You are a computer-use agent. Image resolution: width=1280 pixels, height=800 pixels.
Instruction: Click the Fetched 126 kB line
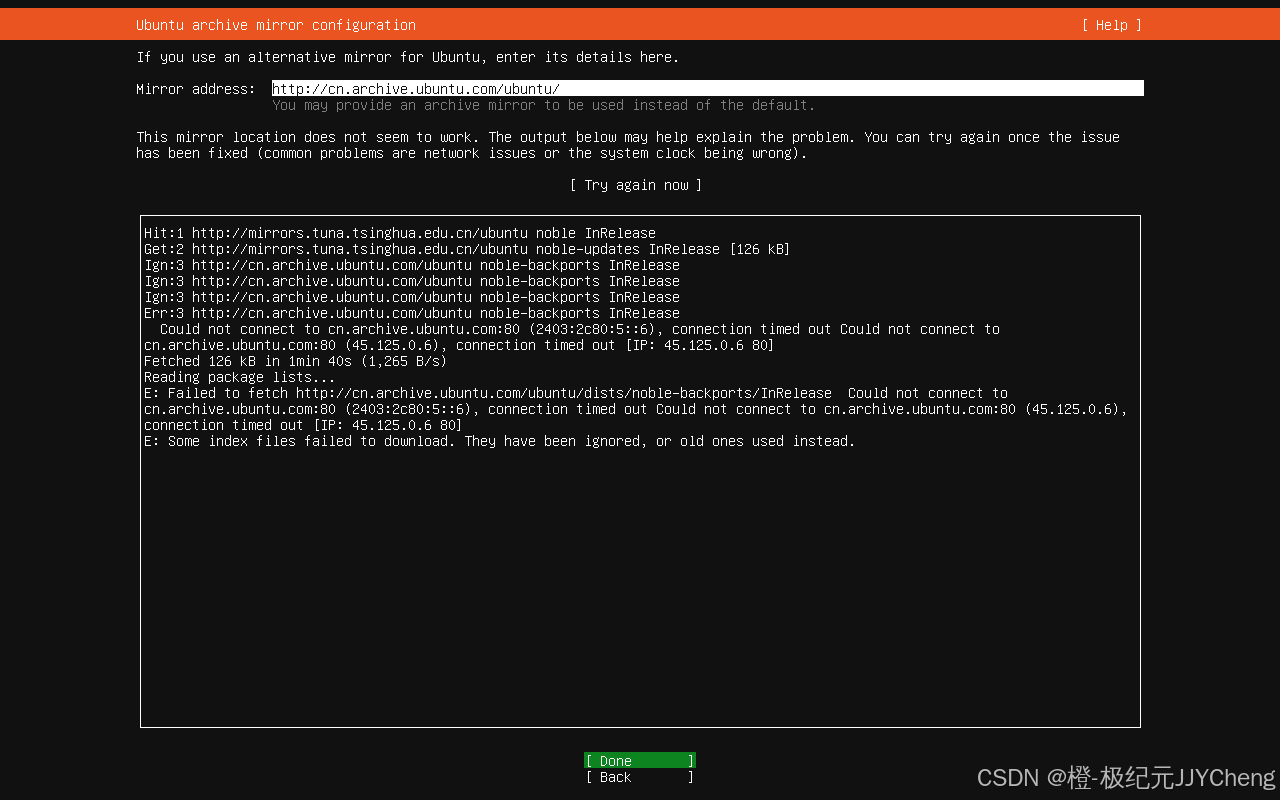(296, 361)
